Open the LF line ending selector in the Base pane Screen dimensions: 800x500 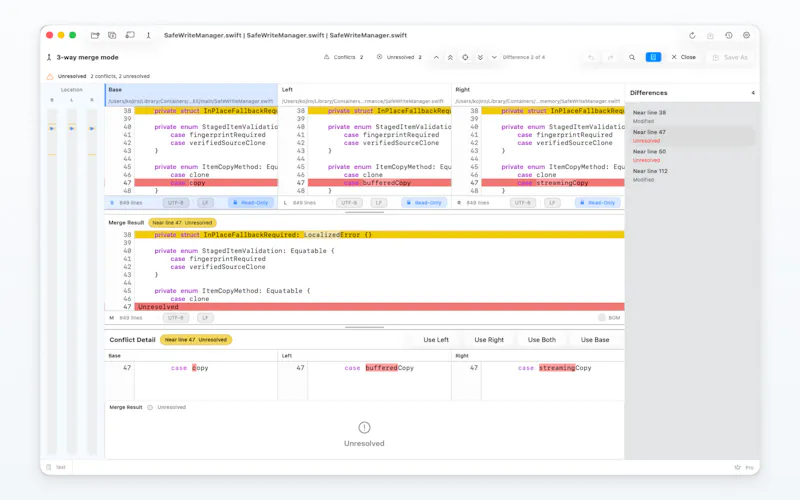pyautogui.click(x=205, y=203)
